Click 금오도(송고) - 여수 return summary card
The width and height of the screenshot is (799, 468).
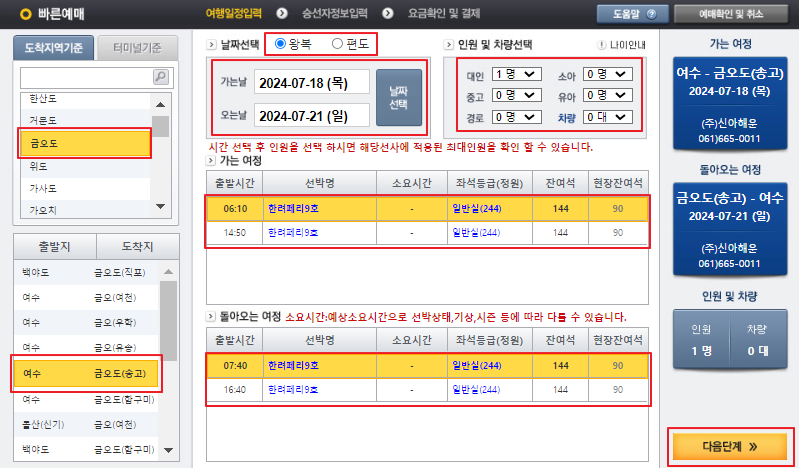[x=730, y=229]
